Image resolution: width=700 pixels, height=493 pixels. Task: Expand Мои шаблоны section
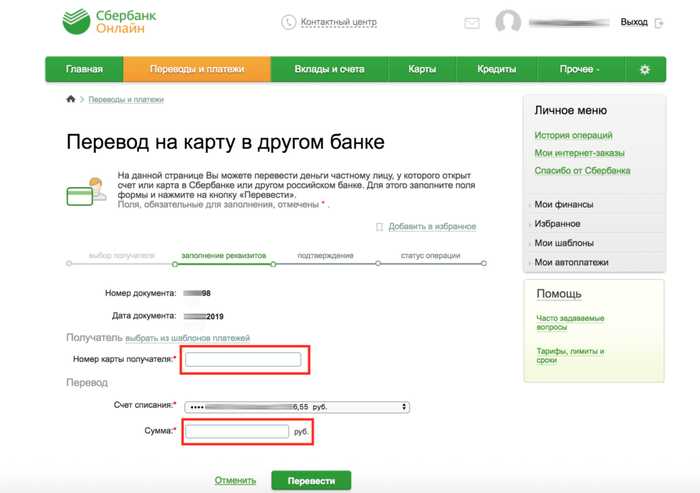(564, 243)
